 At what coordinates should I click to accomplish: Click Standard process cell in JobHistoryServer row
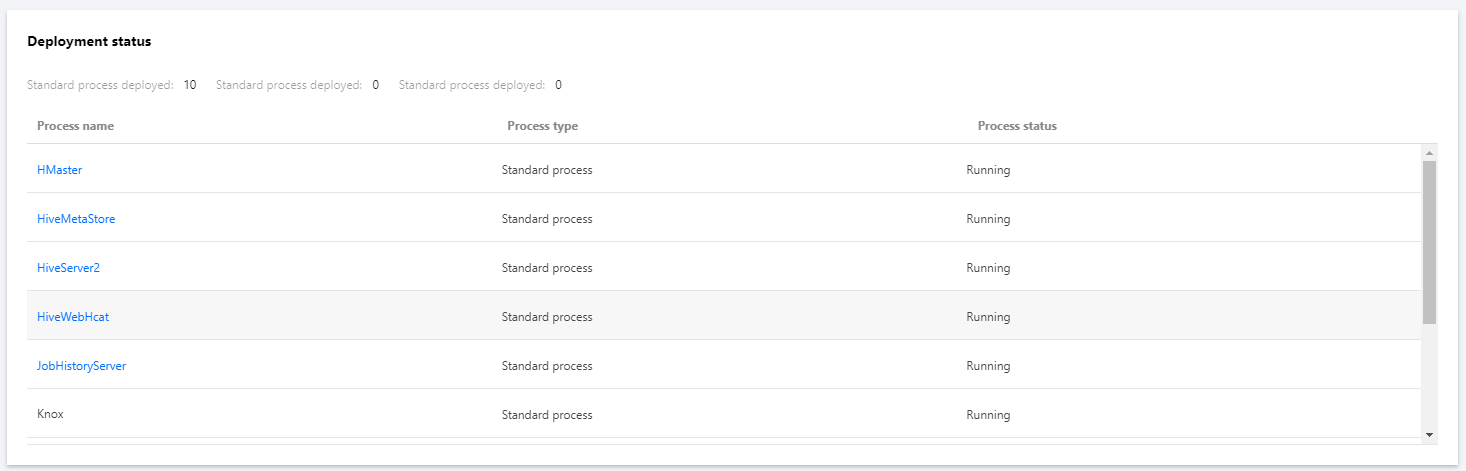tap(547, 366)
